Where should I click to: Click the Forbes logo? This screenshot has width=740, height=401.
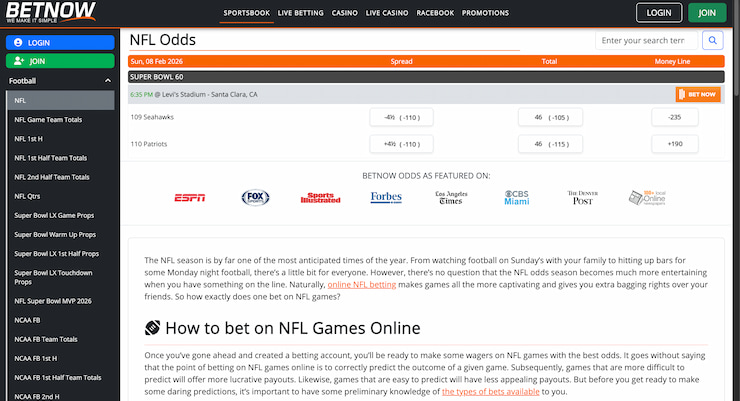click(386, 197)
